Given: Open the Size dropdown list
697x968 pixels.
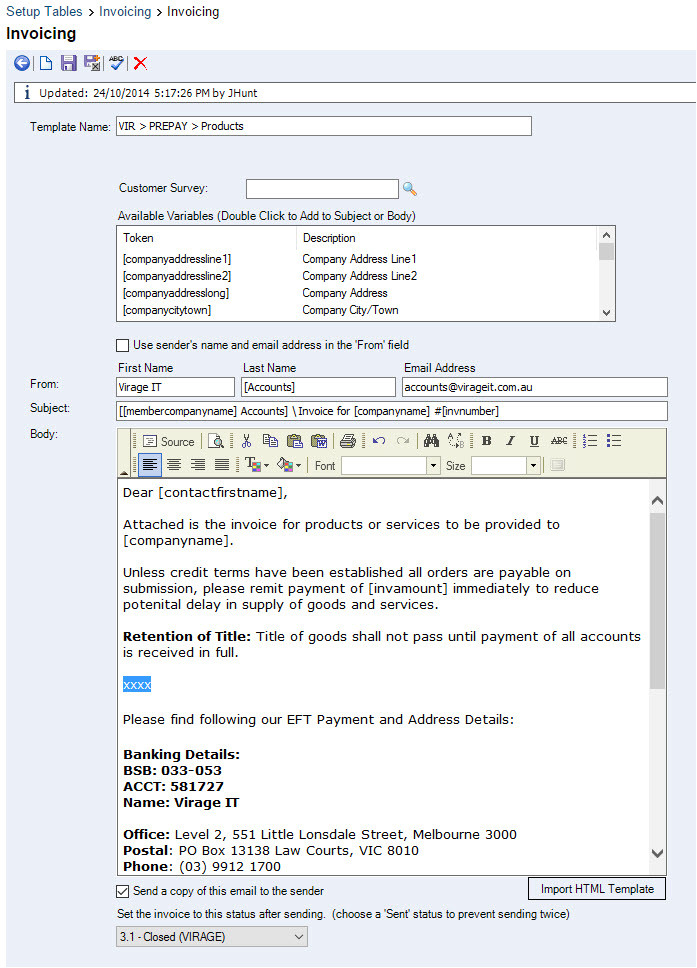Looking at the screenshot, I should point(533,466).
